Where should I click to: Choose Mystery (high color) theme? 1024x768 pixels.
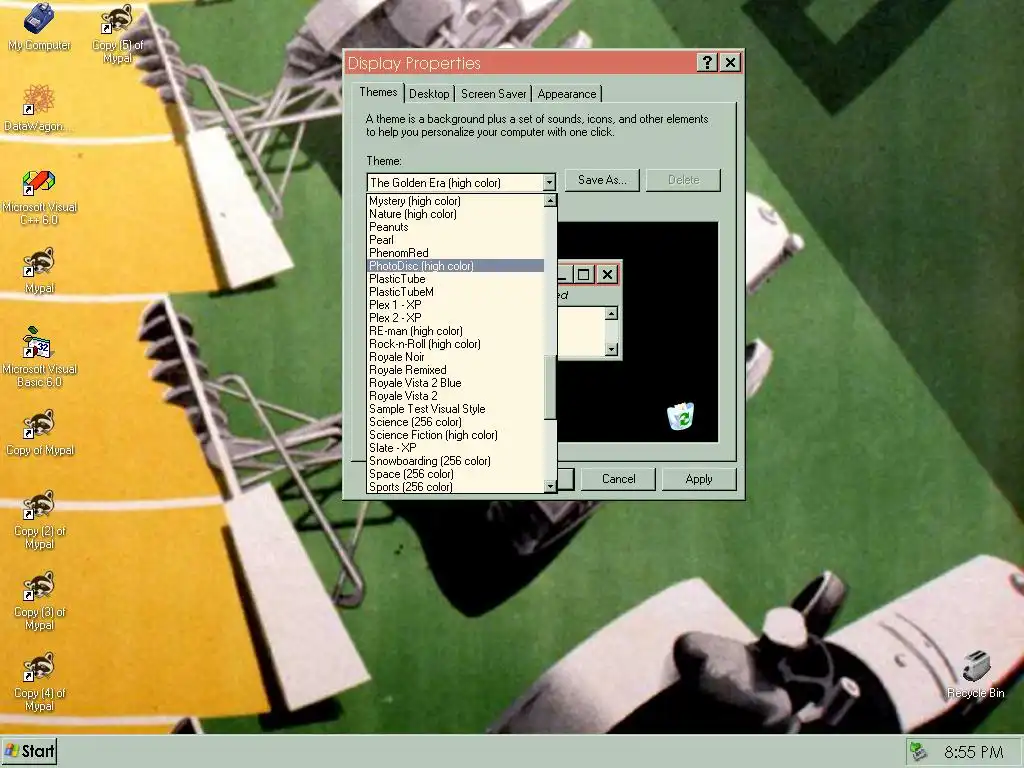(456, 201)
